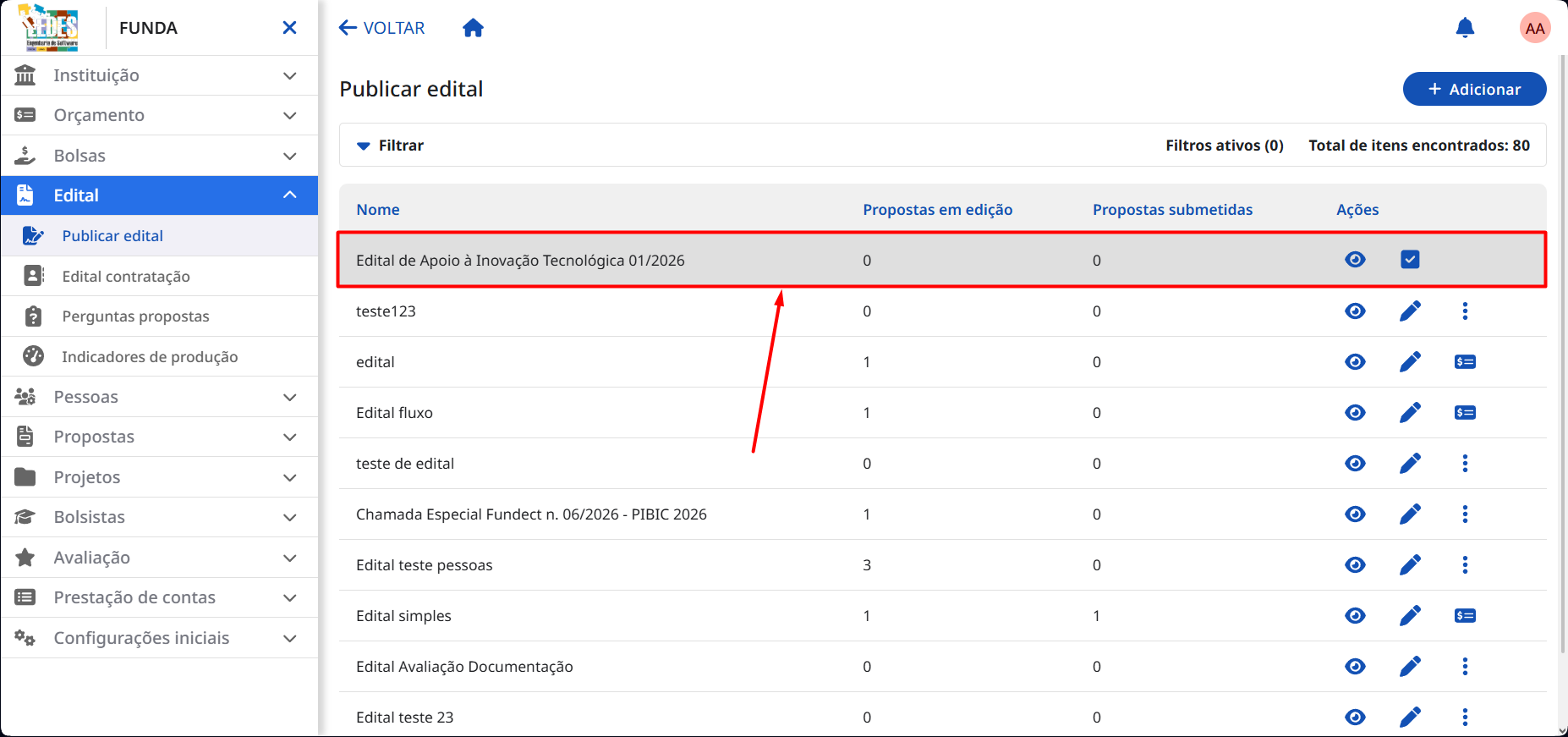This screenshot has height=737, width=1568.
Task: Sort by the Nome column header
Action: pyautogui.click(x=378, y=210)
